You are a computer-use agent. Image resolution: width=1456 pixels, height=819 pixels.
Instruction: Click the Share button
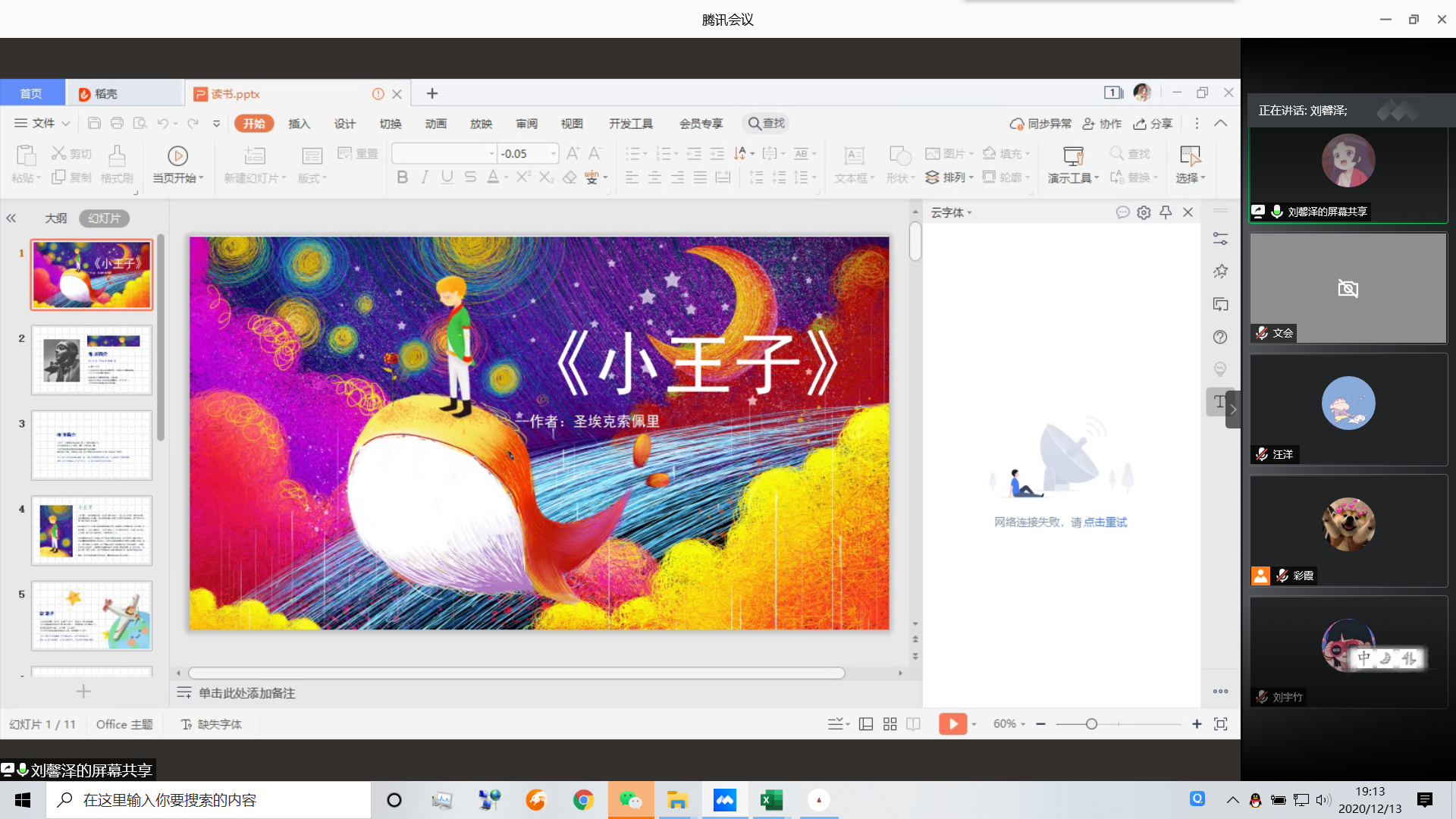[1153, 124]
